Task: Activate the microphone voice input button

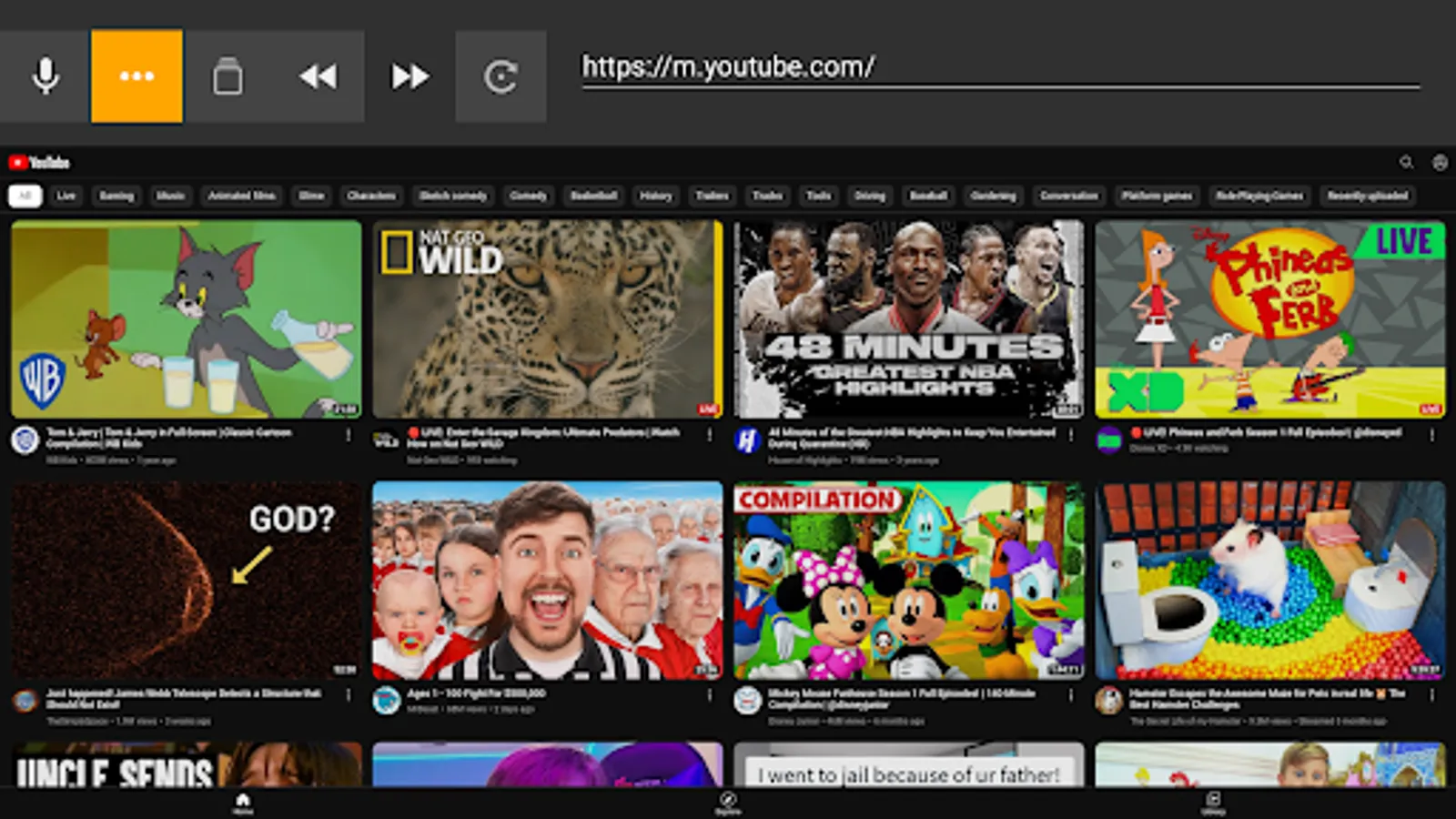Action: coord(45,76)
